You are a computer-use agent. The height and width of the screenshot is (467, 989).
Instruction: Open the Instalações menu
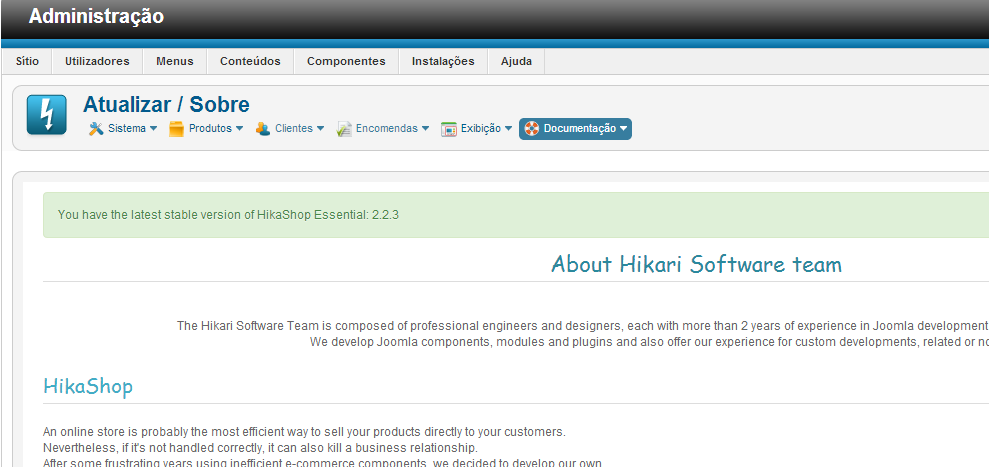click(x=443, y=61)
